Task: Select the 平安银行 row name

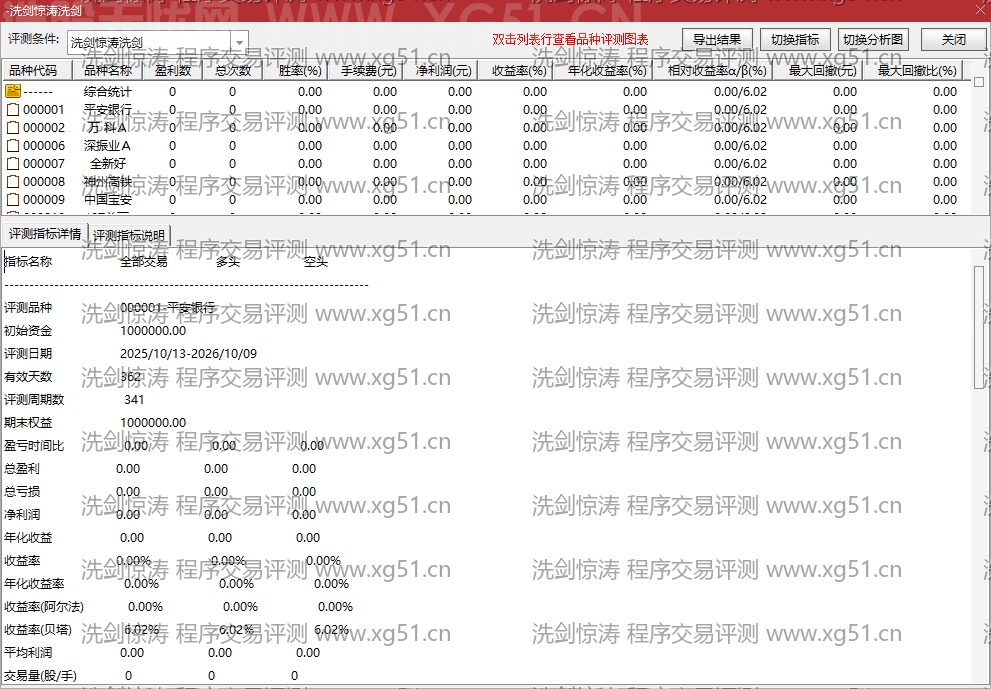Action: tap(108, 109)
